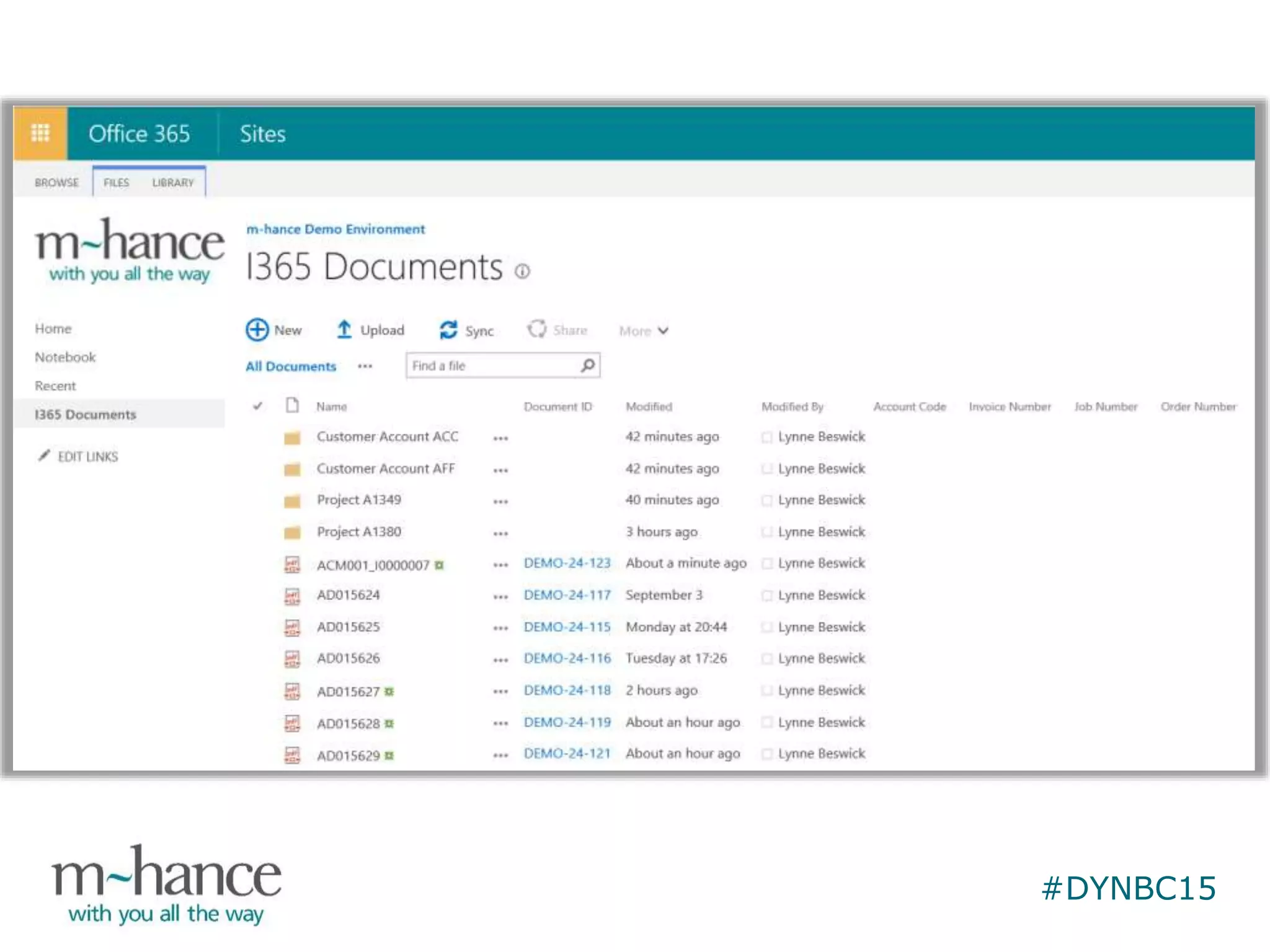This screenshot has height=952, width=1270.
Task: Switch to the LIBRARY ribbon tab
Action: (173, 183)
